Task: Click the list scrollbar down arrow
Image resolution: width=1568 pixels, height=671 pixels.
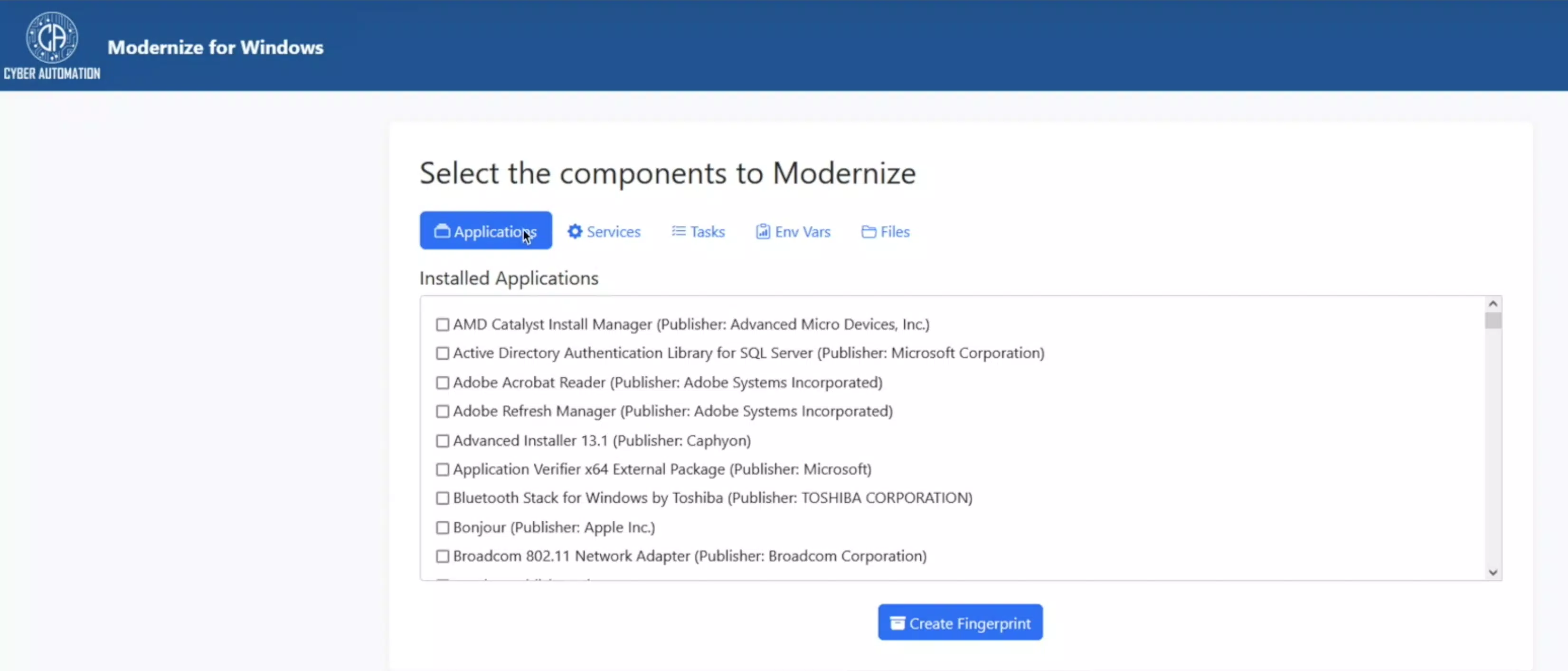Action: click(1492, 572)
